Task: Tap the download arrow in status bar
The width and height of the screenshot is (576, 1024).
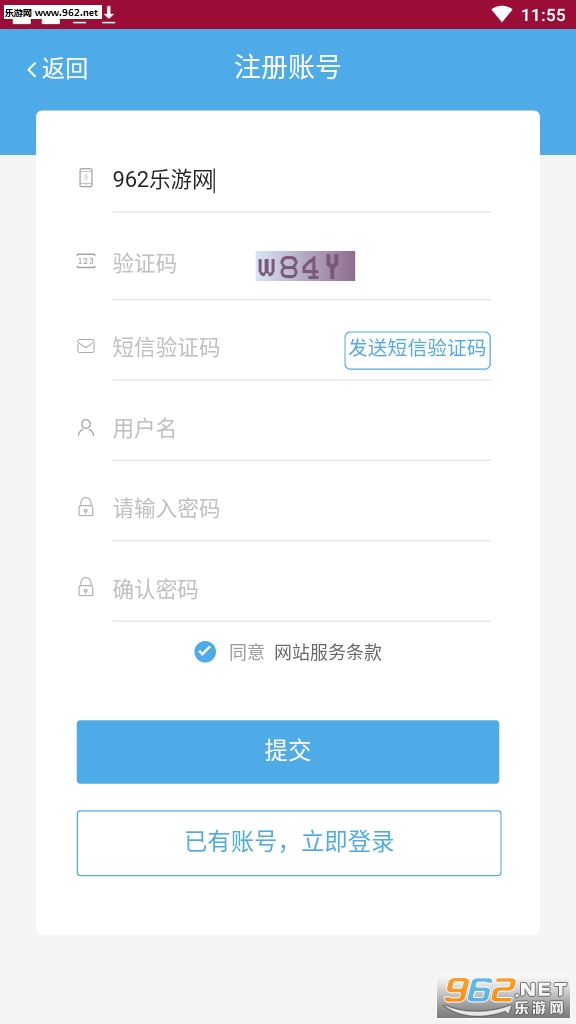Action: coord(109,14)
